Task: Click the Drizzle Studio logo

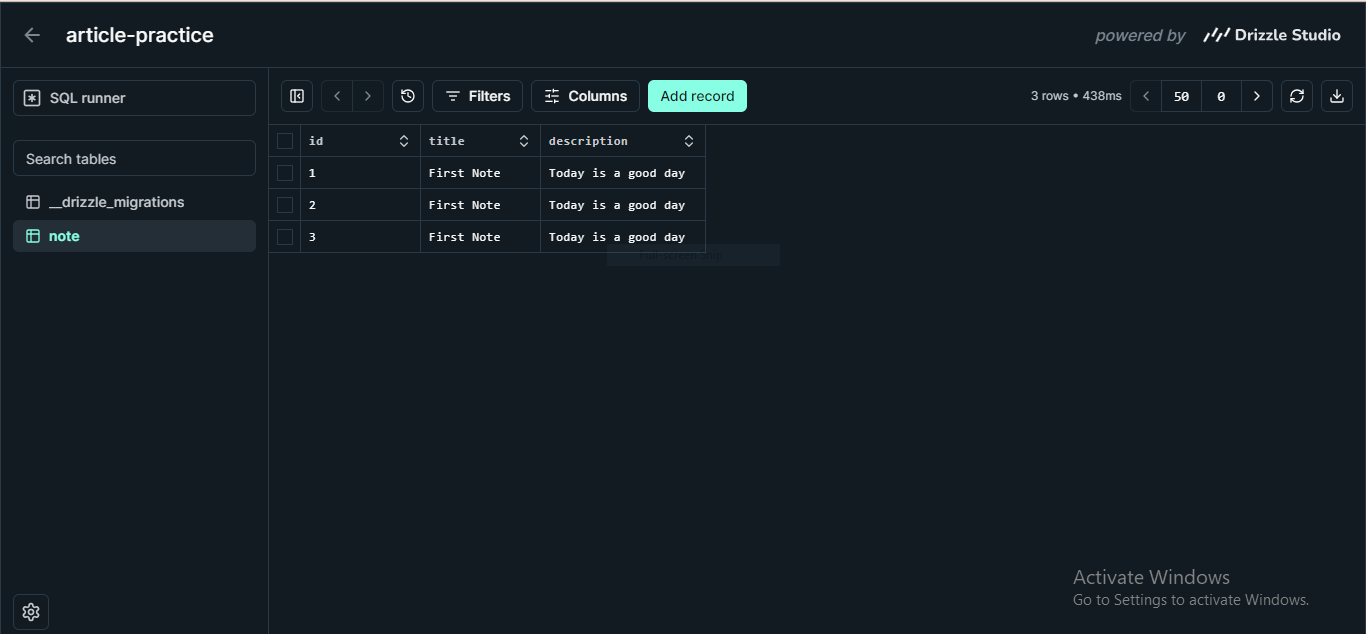Action: [x=1271, y=34]
